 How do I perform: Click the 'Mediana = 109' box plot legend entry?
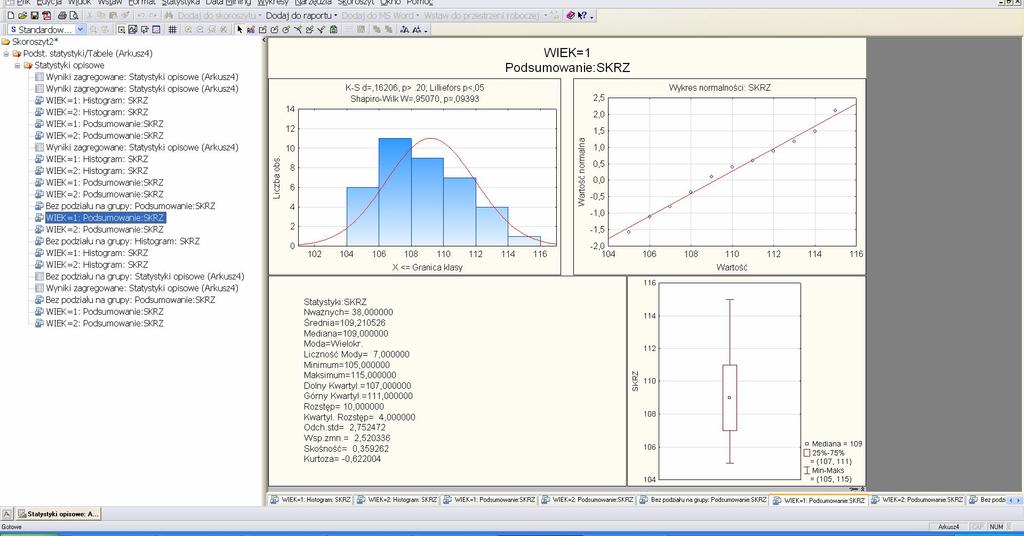pos(833,444)
